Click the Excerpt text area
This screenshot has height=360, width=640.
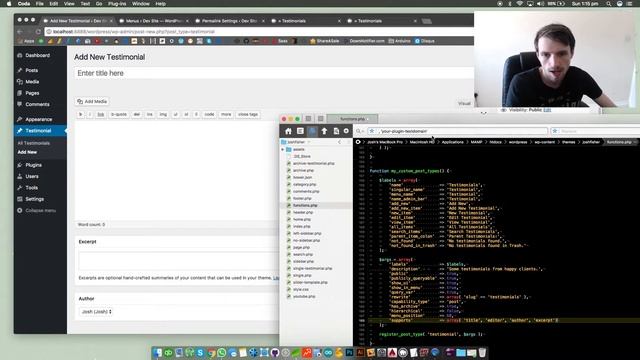179,261
